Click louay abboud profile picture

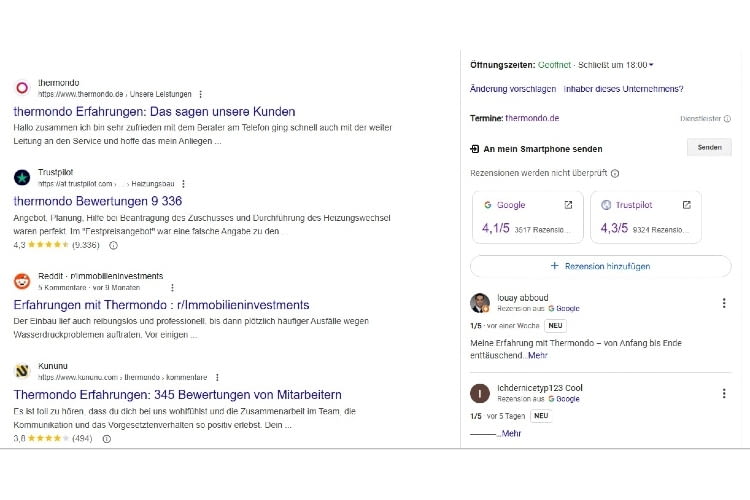point(480,303)
